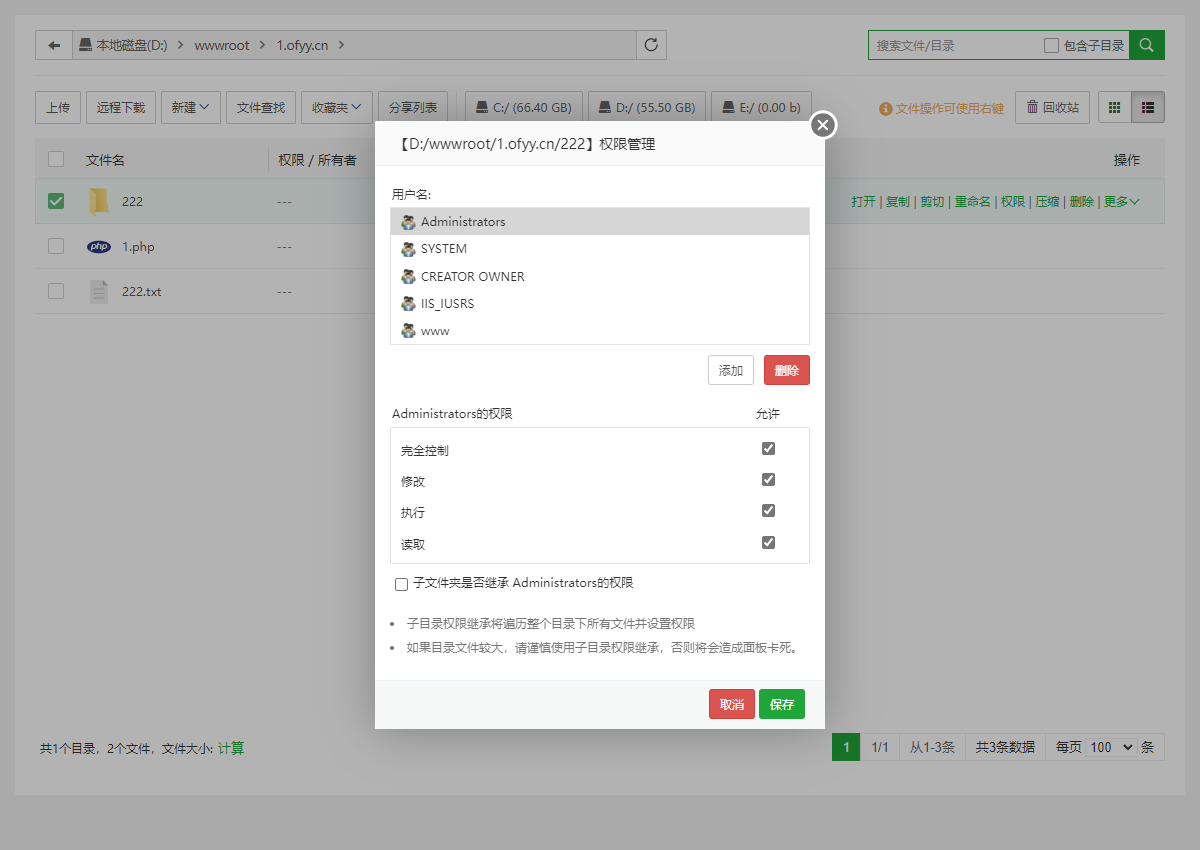
Task: Open the per-page count dropdown showing 100
Action: pyautogui.click(x=1111, y=747)
